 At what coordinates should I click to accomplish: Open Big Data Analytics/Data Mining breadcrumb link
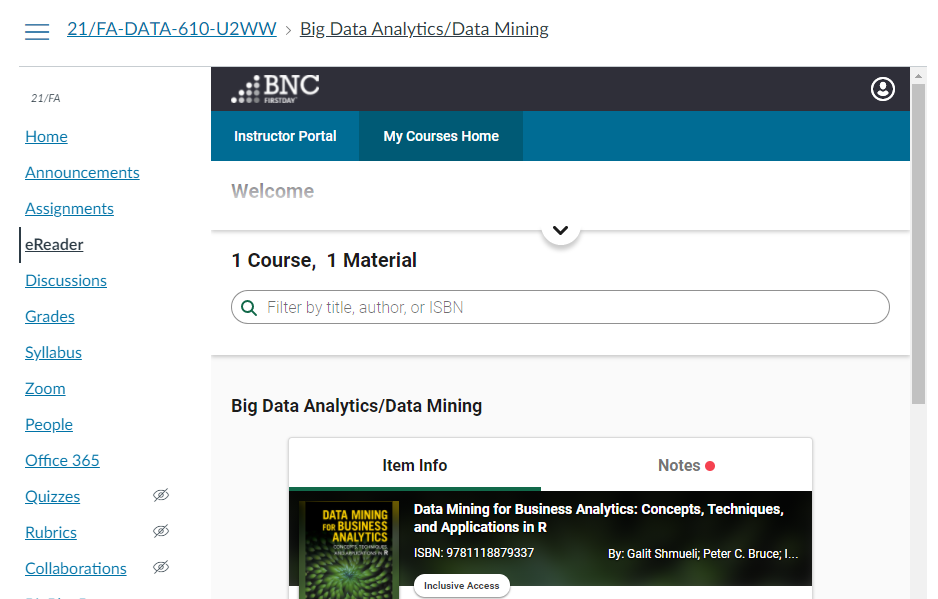pos(424,29)
